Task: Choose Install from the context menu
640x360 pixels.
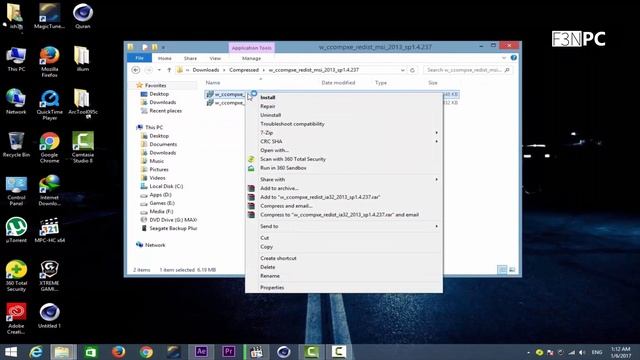Action: 268,97
